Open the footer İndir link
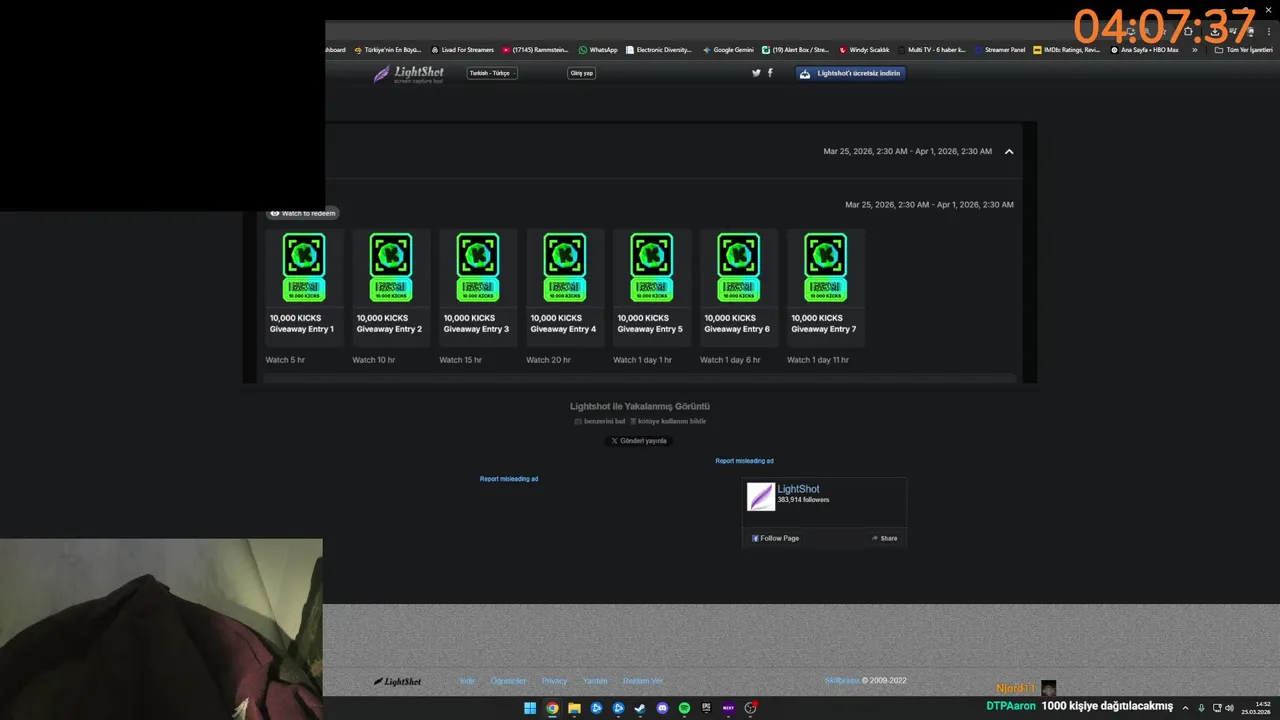The height and width of the screenshot is (720, 1280). (467, 681)
